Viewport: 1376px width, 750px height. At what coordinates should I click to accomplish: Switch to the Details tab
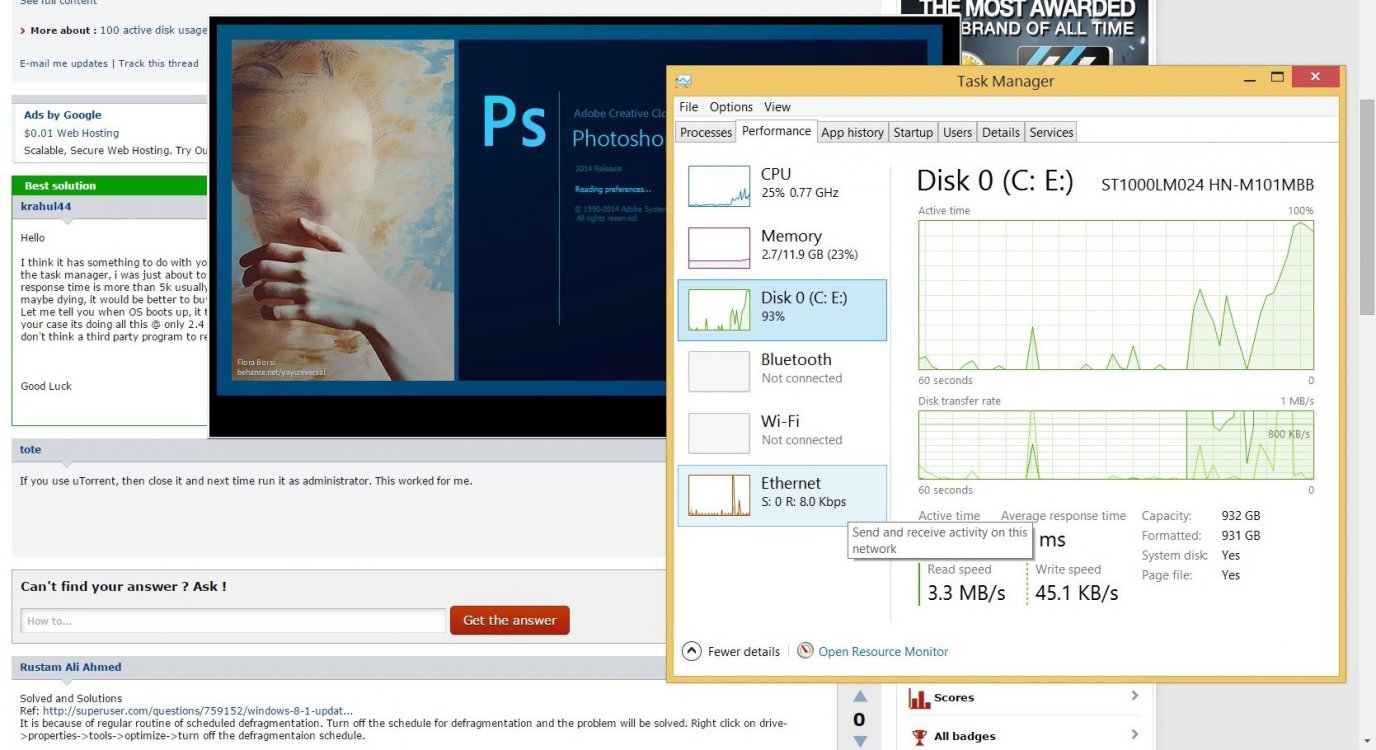1000,132
